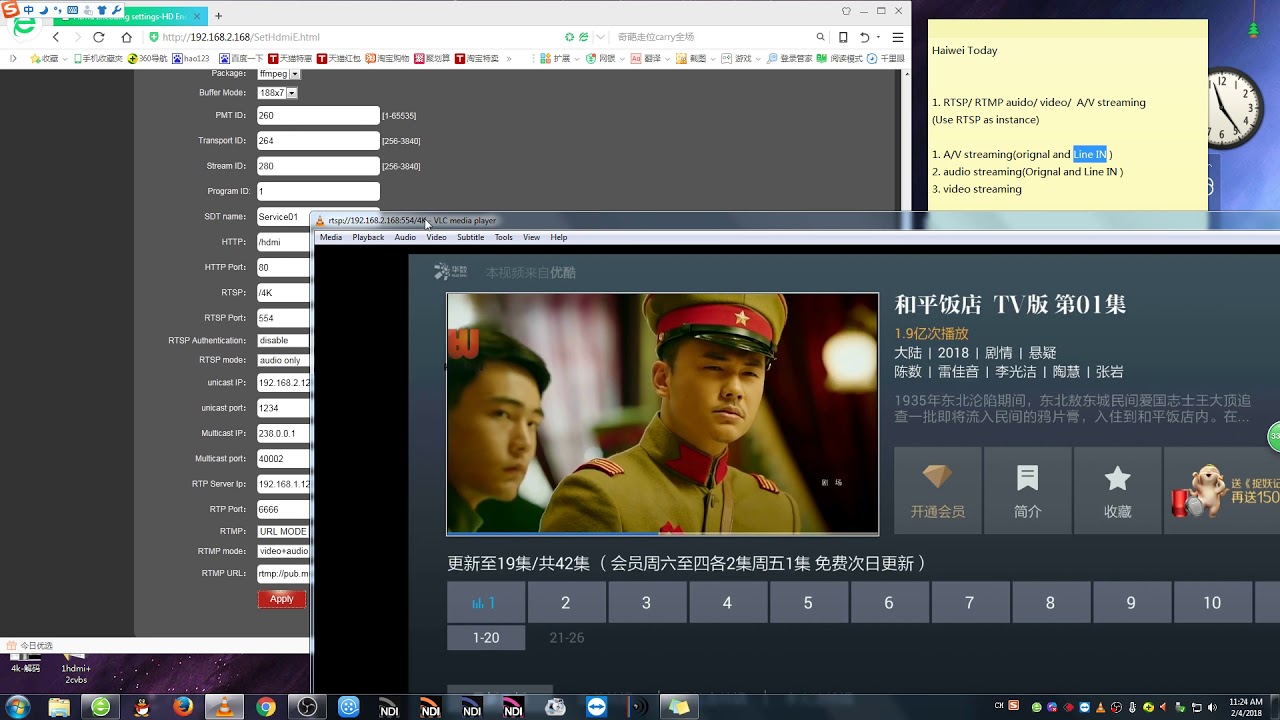The height and width of the screenshot is (720, 1280).
Task: Click the volume icon in system tray
Action: tap(1213, 707)
